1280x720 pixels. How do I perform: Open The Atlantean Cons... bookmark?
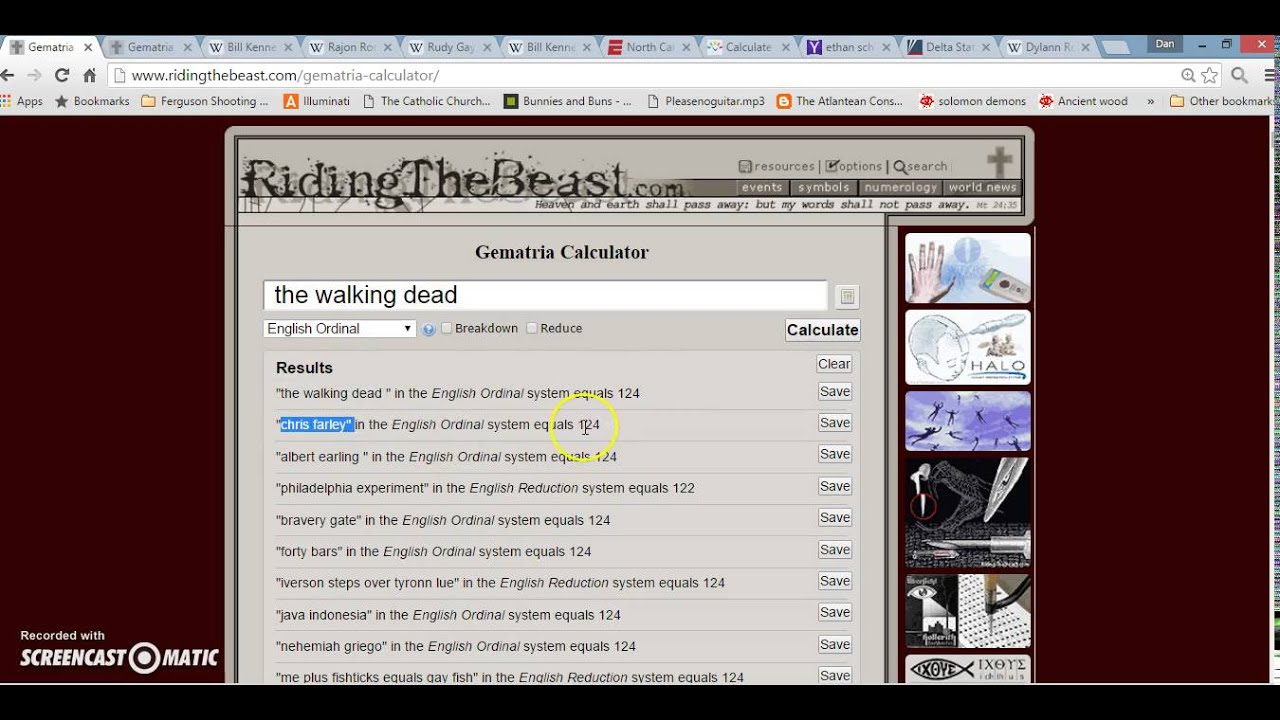(840, 101)
